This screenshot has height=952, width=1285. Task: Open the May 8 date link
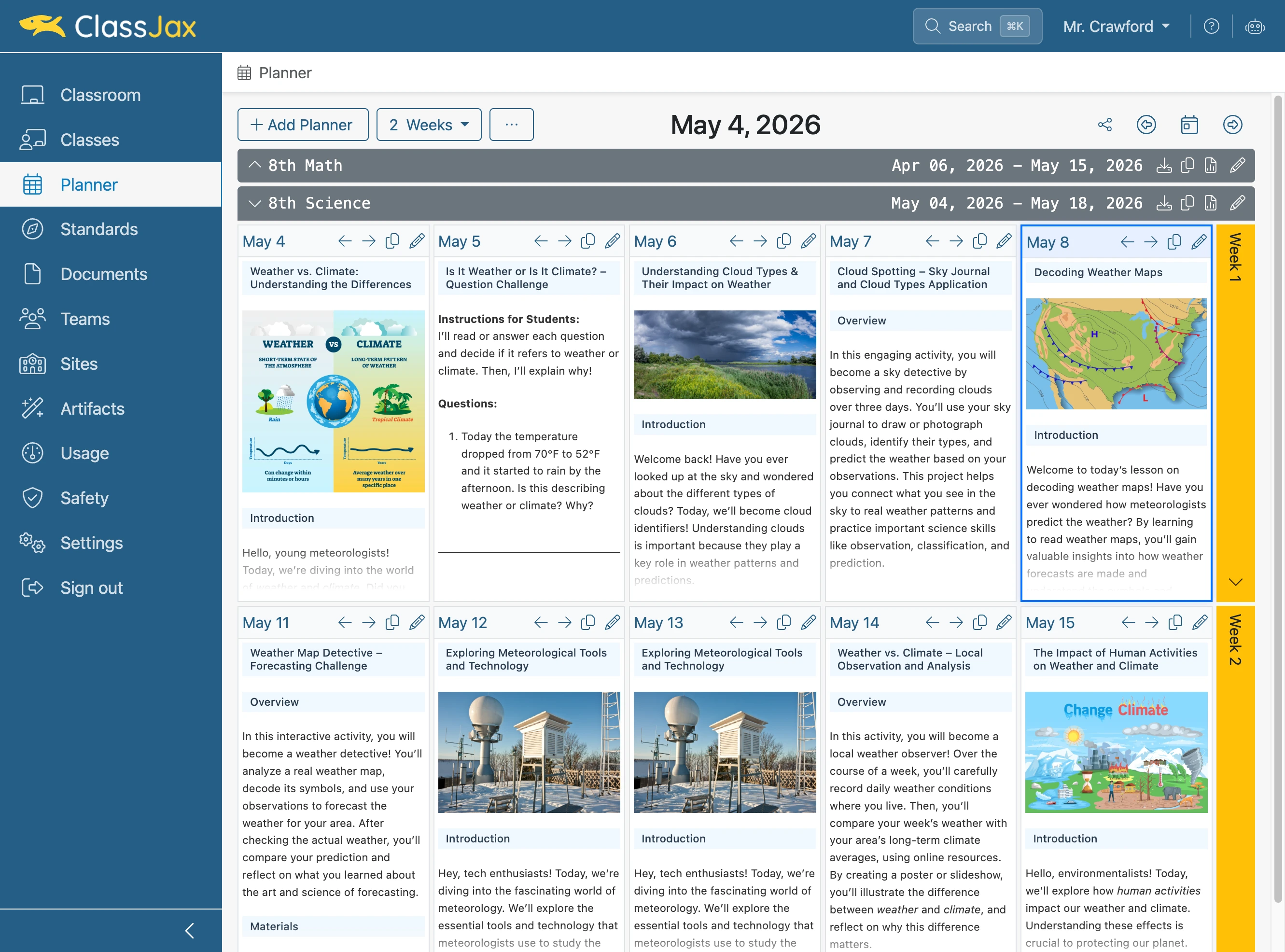(x=1048, y=243)
